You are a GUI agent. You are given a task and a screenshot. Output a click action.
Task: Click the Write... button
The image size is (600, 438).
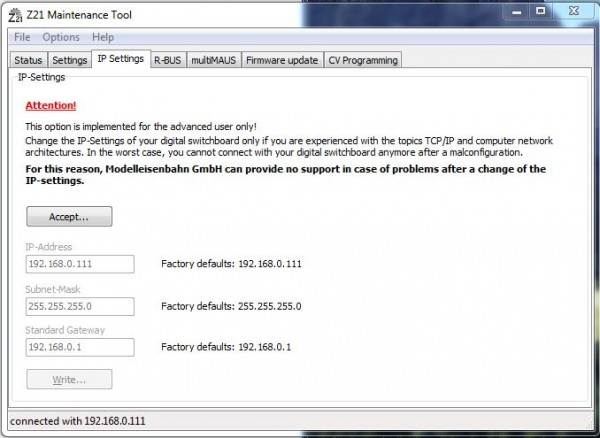tap(69, 379)
